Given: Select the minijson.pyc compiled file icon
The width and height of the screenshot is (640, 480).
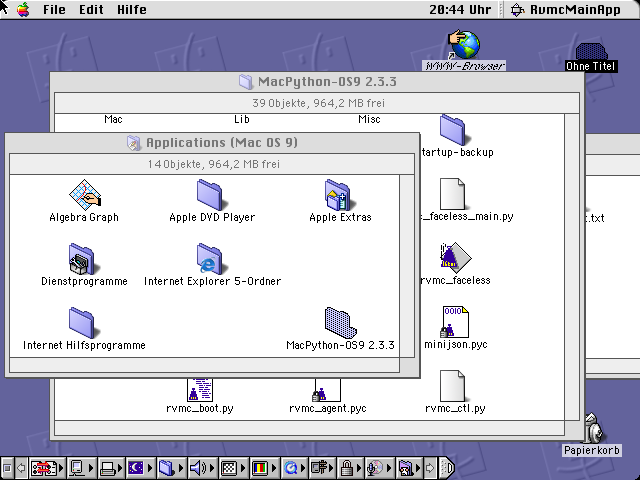Looking at the screenshot, I should pyautogui.click(x=455, y=322).
